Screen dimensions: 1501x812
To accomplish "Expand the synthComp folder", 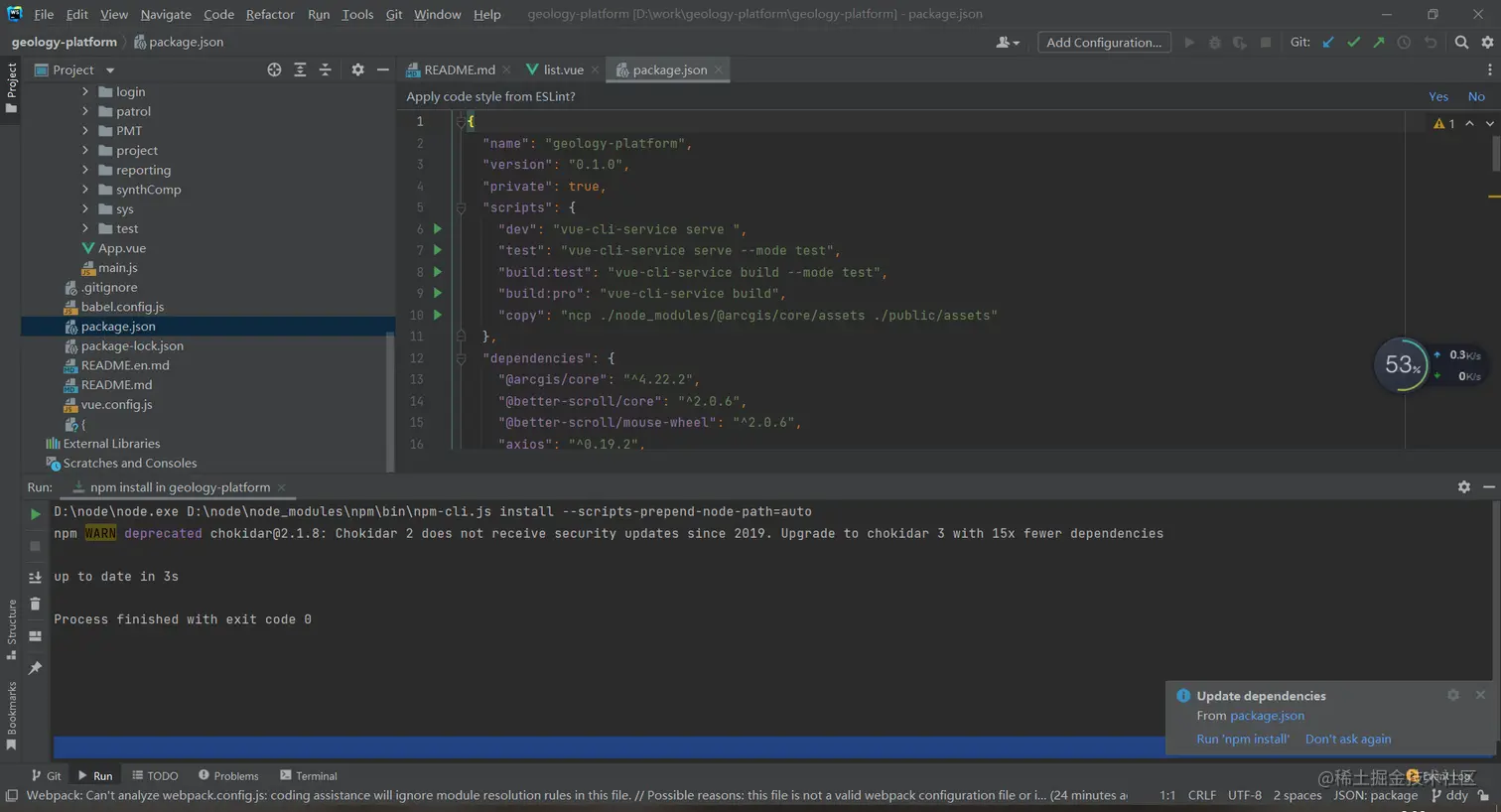I will tap(85, 189).
